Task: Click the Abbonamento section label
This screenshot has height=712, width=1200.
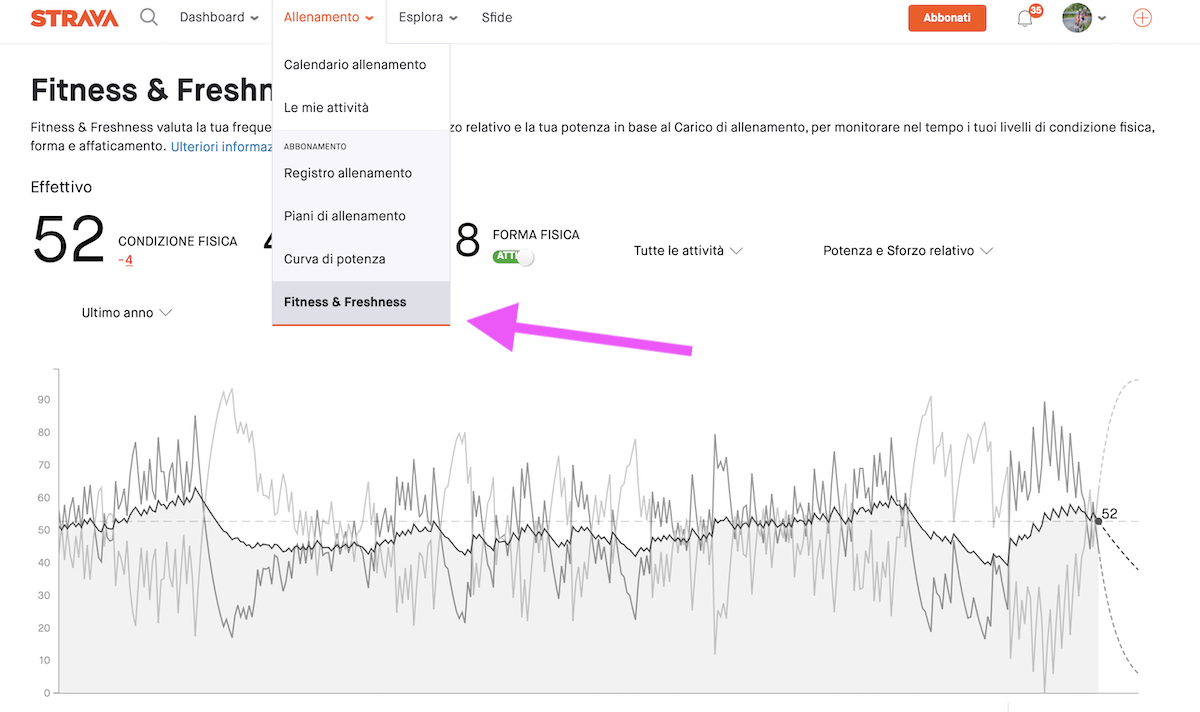Action: (x=315, y=146)
